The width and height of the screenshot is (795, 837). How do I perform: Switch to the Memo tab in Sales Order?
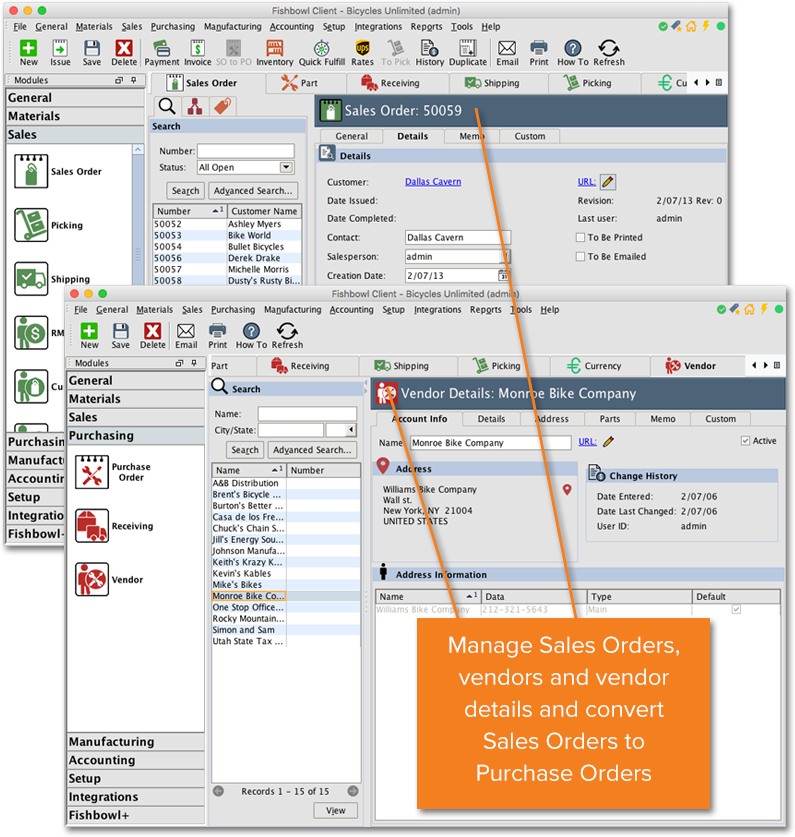pos(471,136)
